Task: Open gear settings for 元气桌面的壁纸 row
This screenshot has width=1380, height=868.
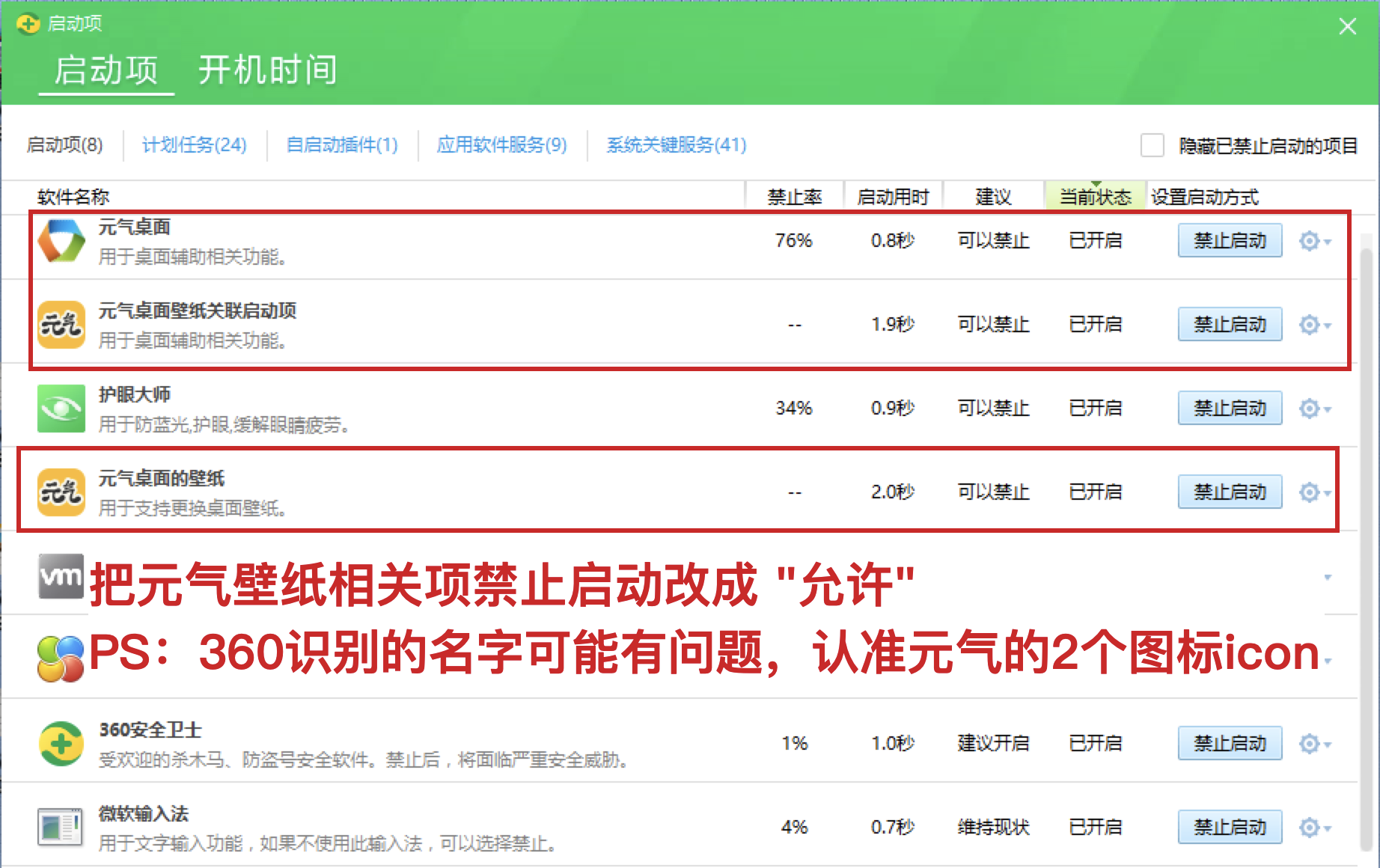Action: (x=1309, y=492)
